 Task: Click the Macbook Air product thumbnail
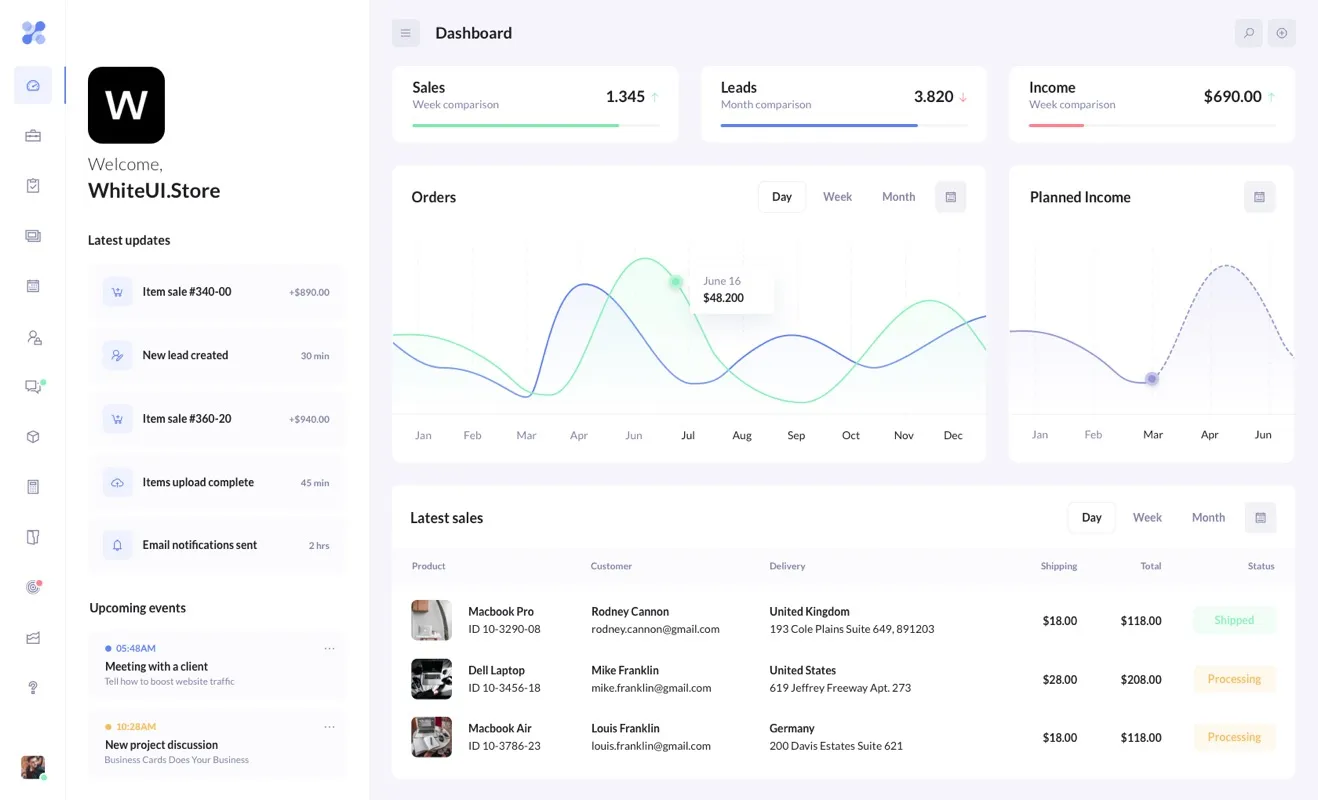(431, 736)
